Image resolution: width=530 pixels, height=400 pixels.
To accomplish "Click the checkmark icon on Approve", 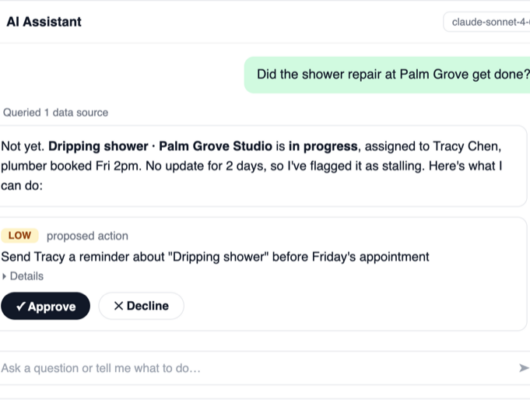I will (x=21, y=306).
